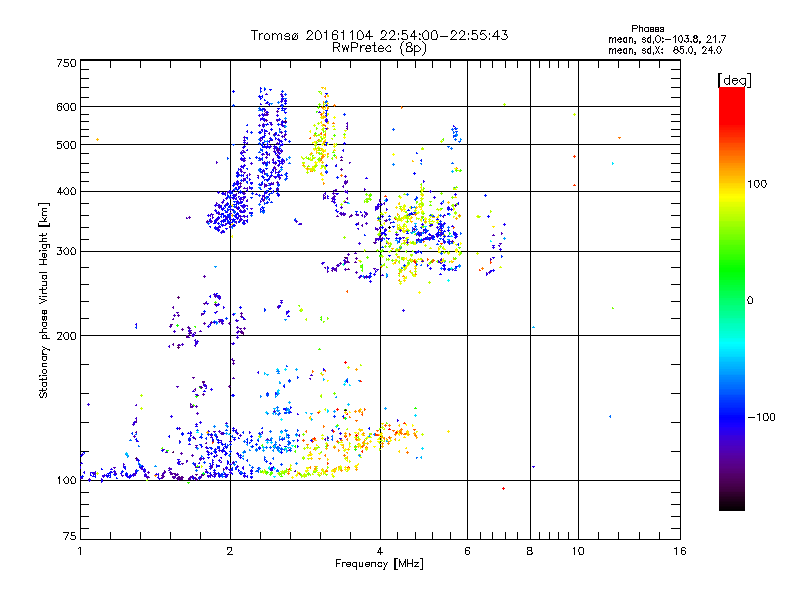Click the y-axis tick label '75'
Viewport: 800px width, 600px height.
pos(70,536)
